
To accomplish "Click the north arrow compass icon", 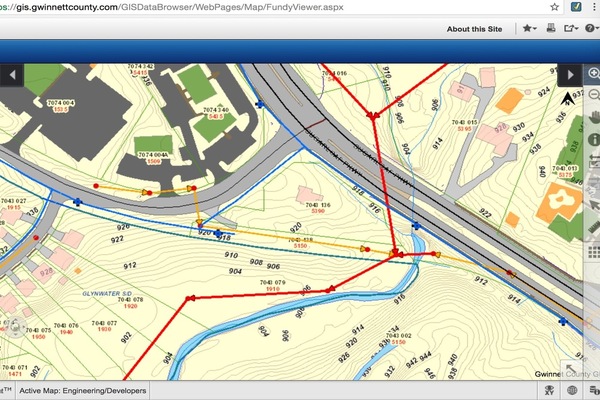I will pos(569,99).
